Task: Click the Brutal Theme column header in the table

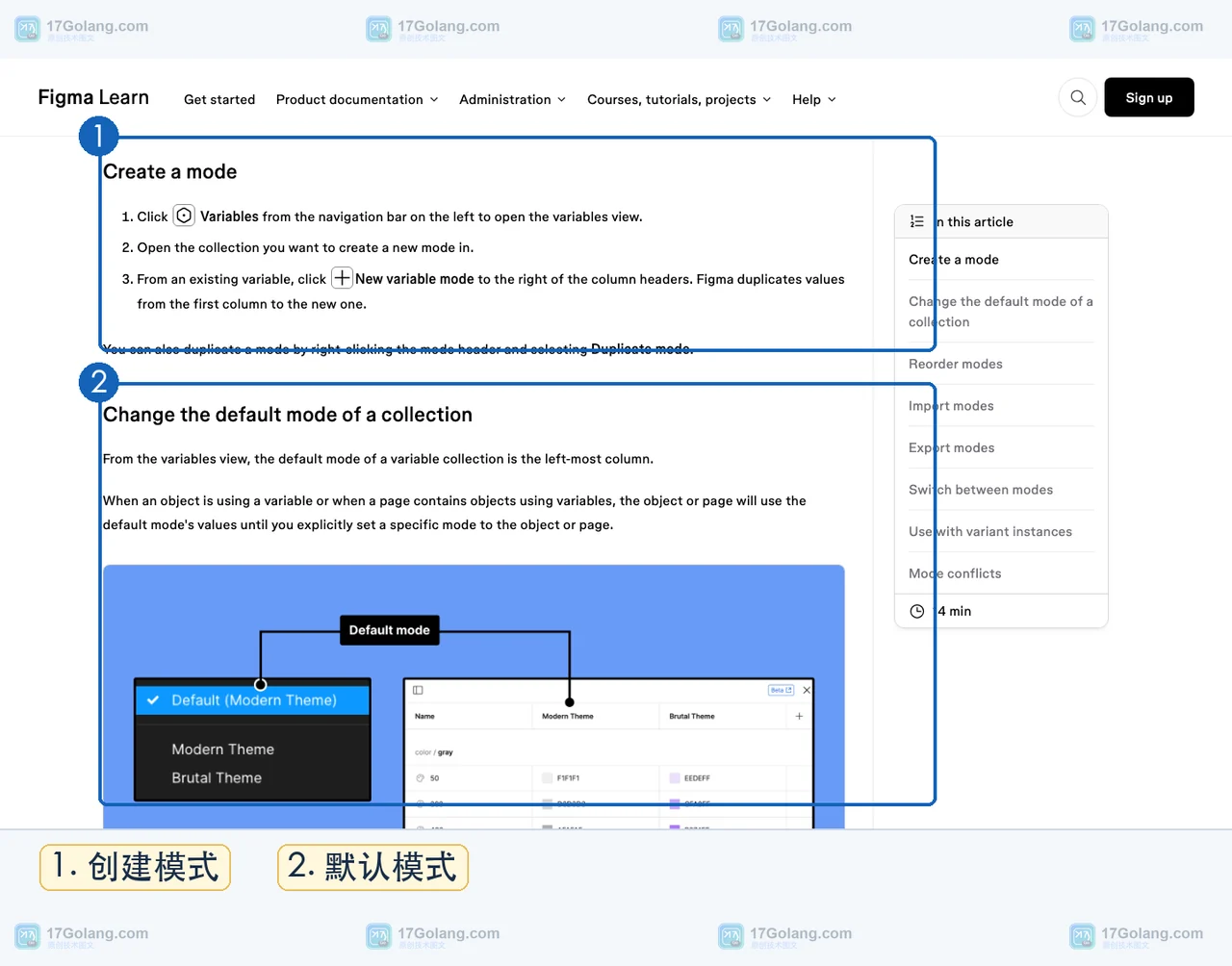Action: click(x=692, y=716)
